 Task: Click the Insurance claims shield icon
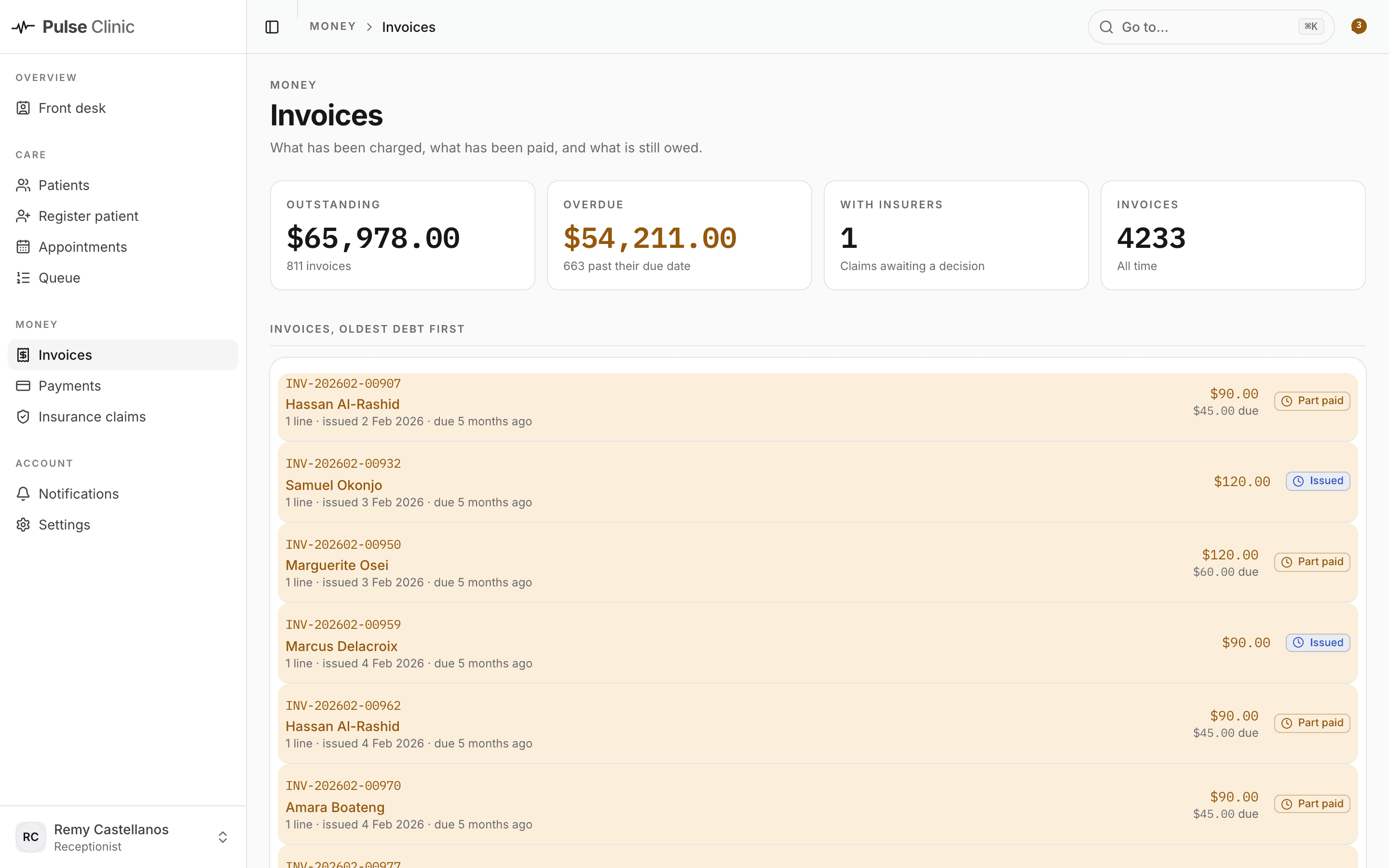23,417
